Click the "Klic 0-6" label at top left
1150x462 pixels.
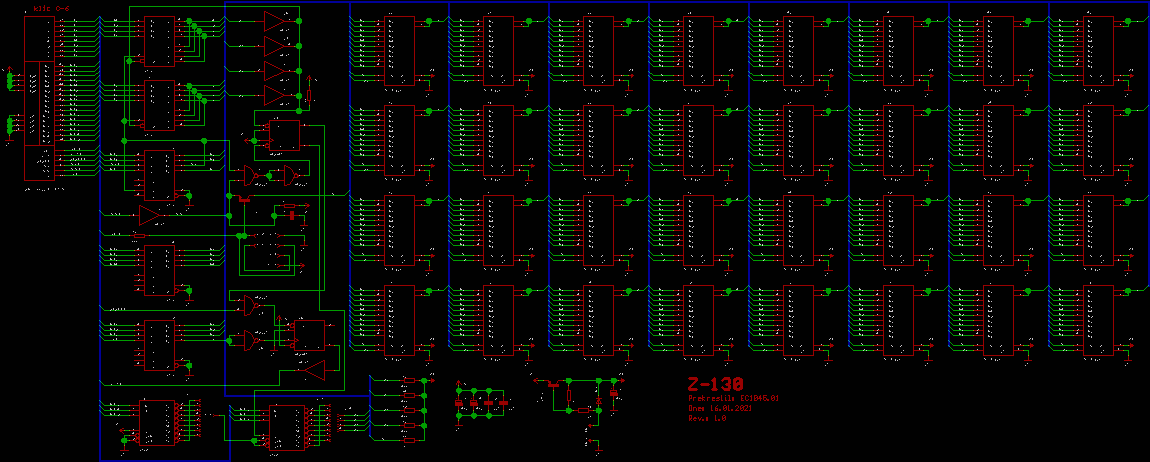point(50,9)
